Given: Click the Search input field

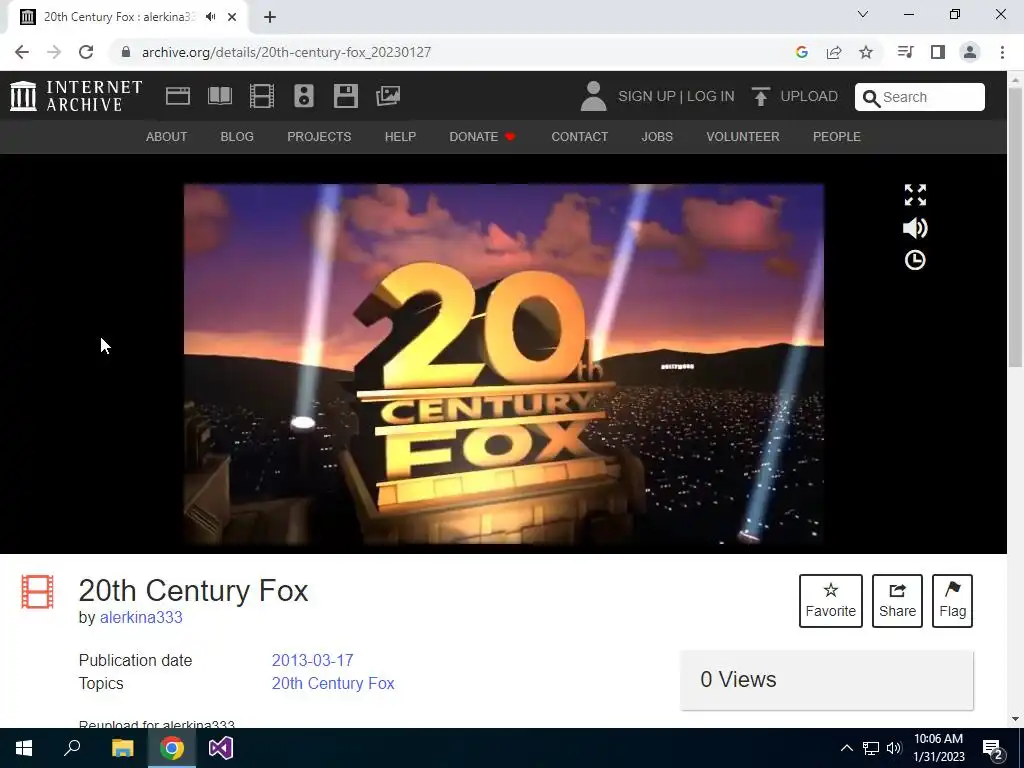Looking at the screenshot, I should tap(920, 97).
